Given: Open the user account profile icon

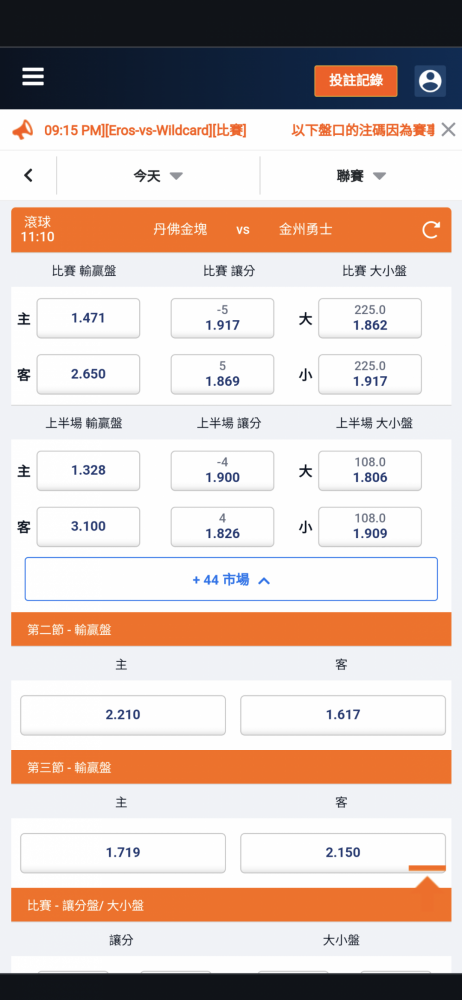Looking at the screenshot, I should click(430, 81).
